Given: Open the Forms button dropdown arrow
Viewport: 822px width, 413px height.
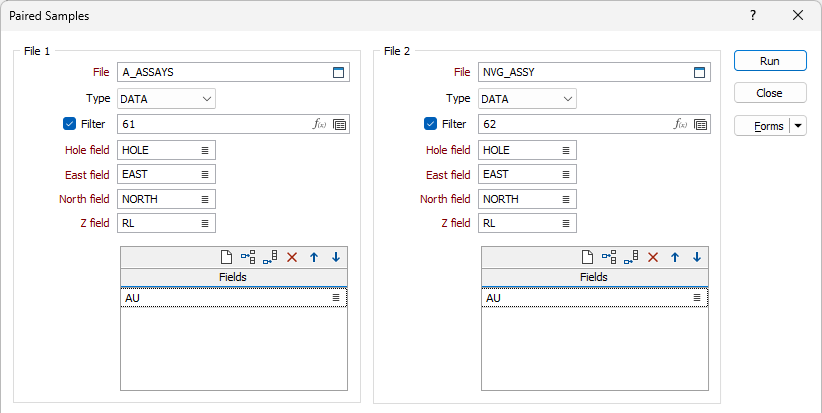Looking at the screenshot, I should coord(798,126).
